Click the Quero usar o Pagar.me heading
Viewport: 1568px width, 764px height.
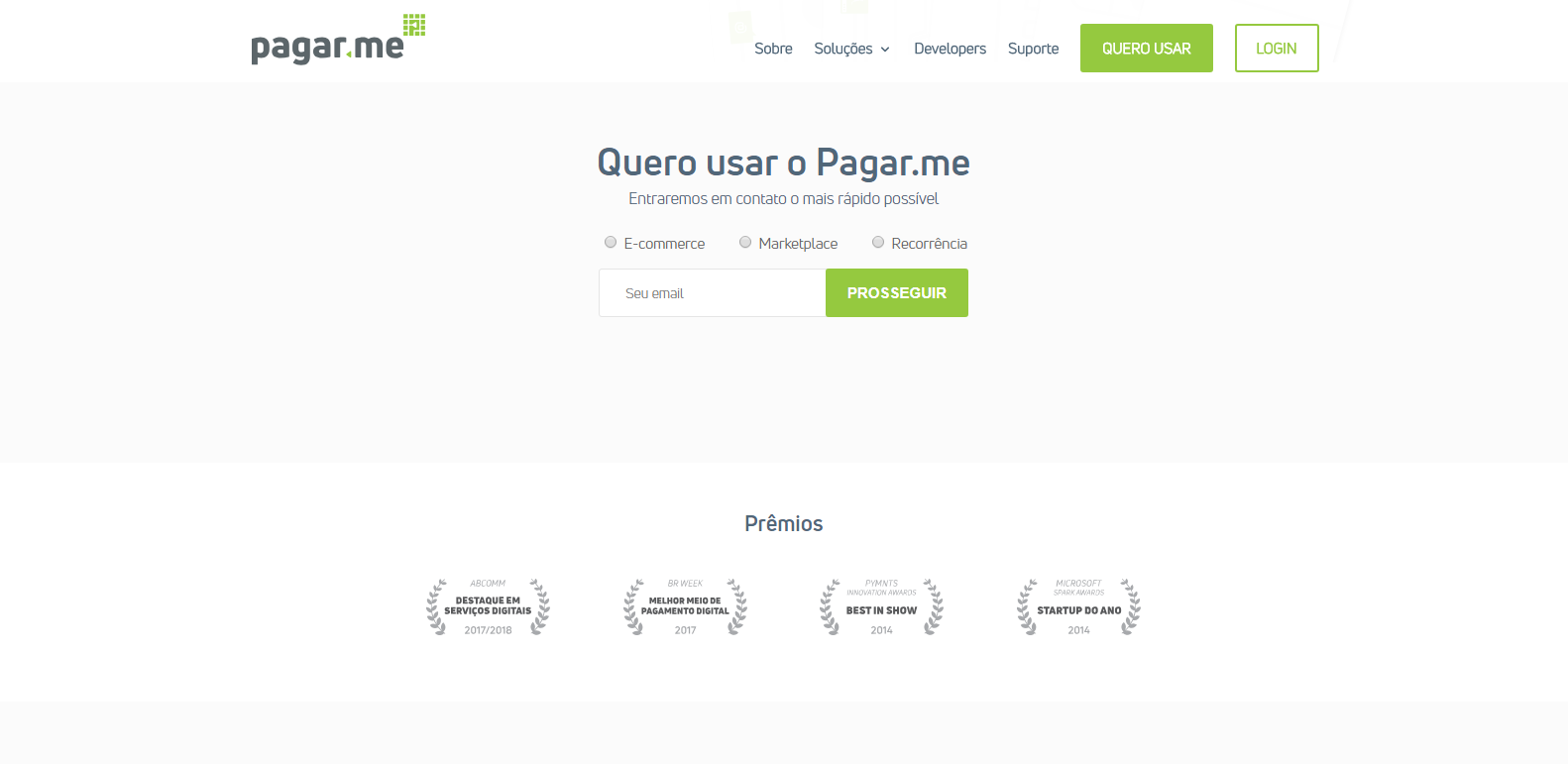784,163
